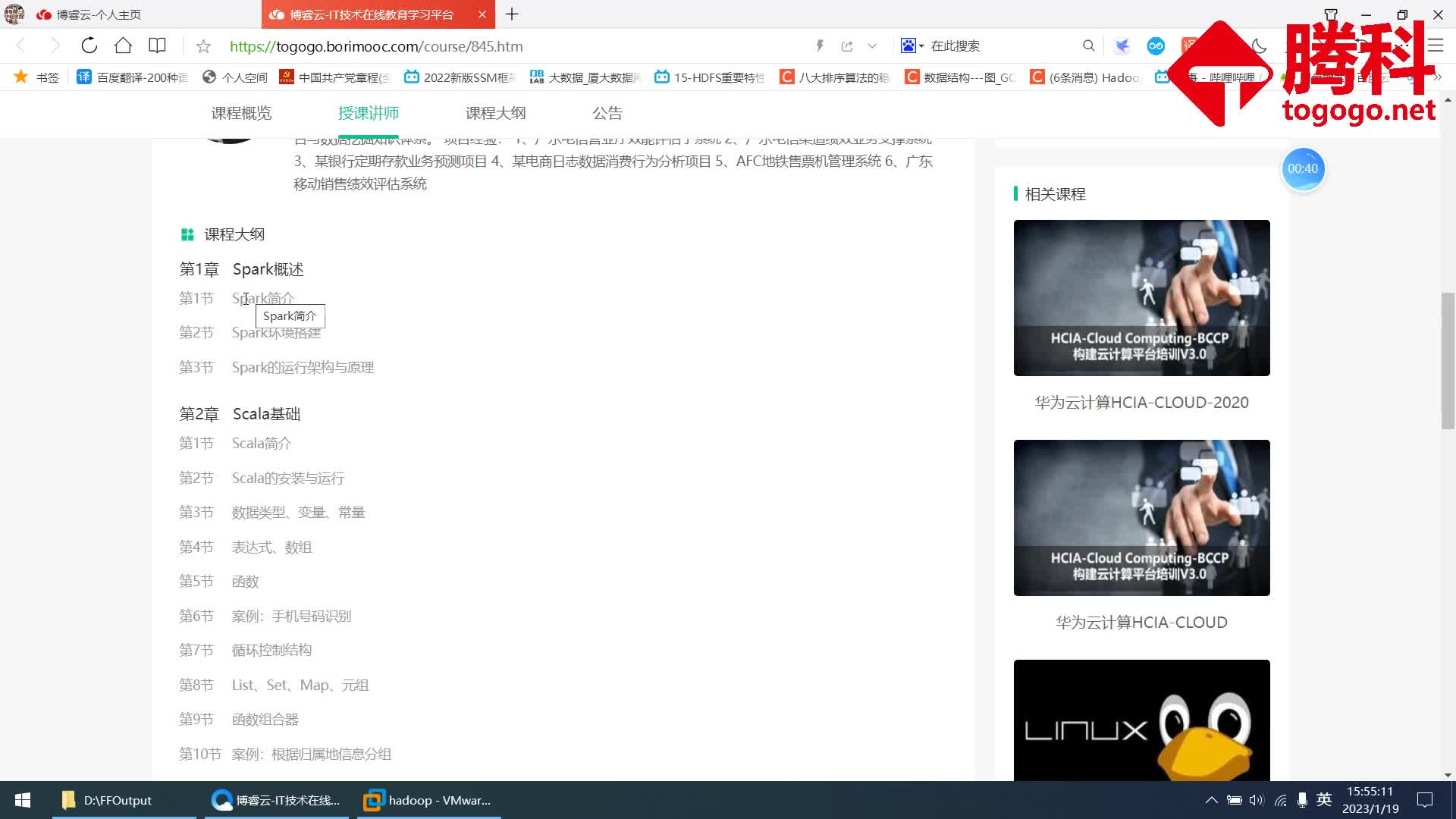Click the page vertical scrollbar thumb

pyautogui.click(x=1448, y=360)
